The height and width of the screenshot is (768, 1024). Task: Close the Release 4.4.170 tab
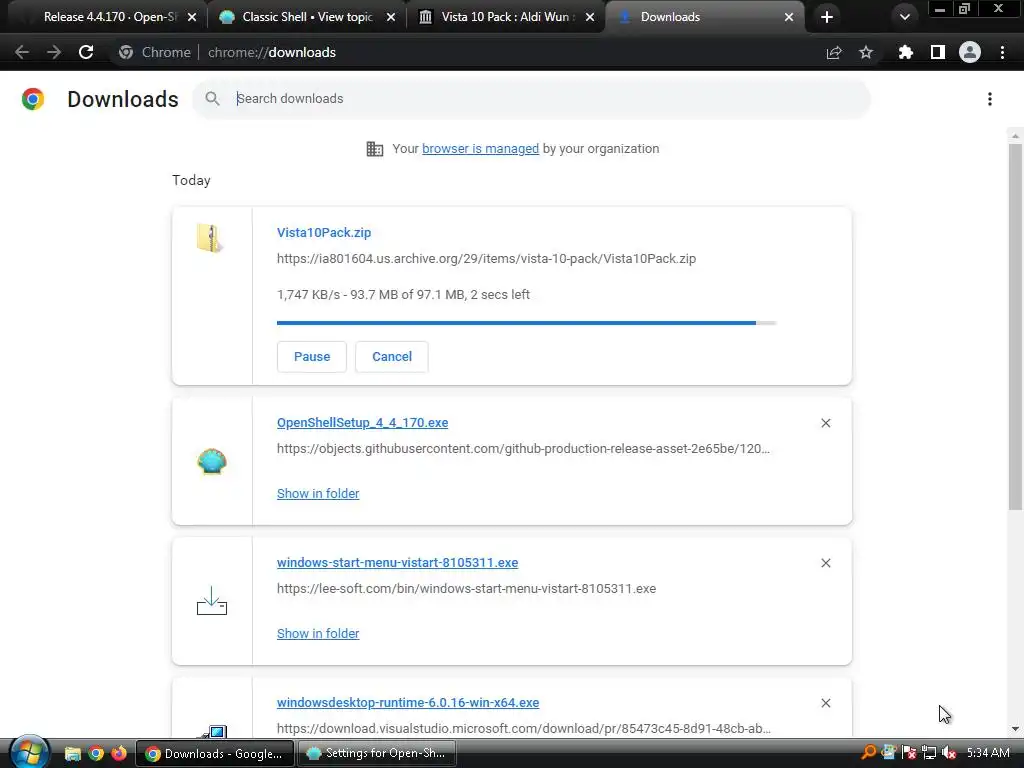click(x=192, y=17)
